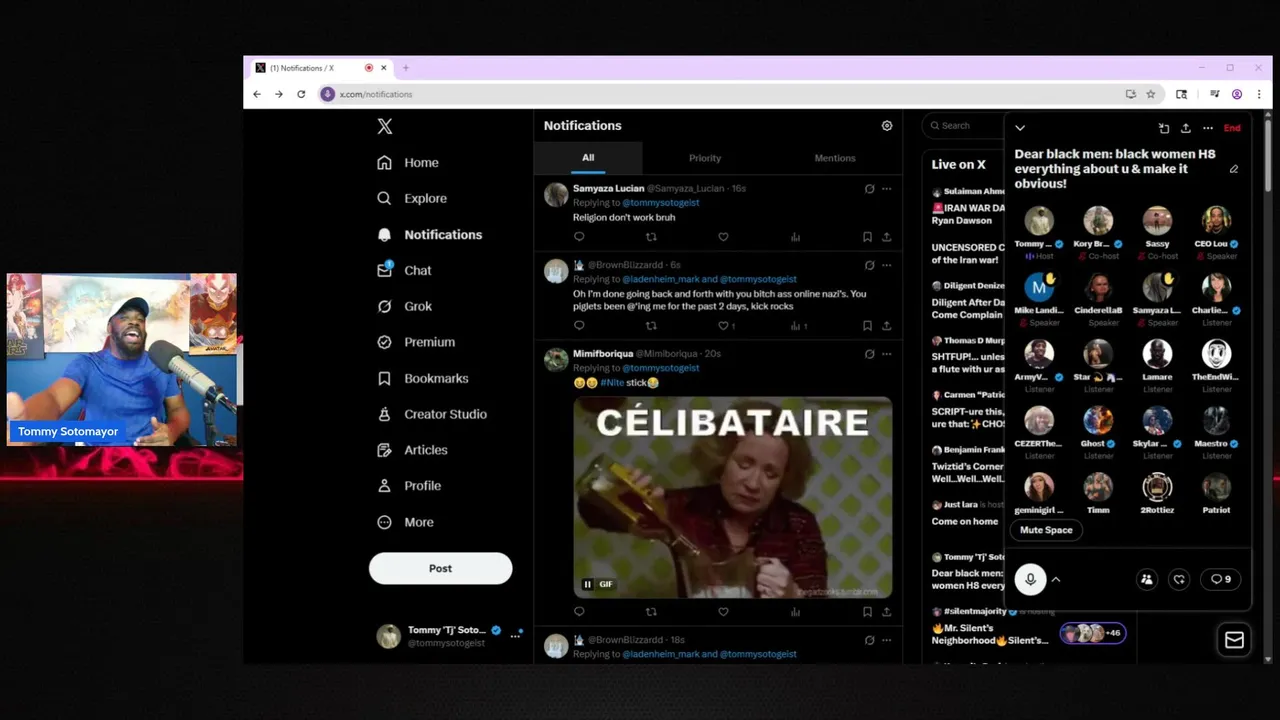Viewport: 1280px width, 720px height.
Task: Like the BrownBlizzardd 6s post
Action: pyautogui.click(x=723, y=325)
